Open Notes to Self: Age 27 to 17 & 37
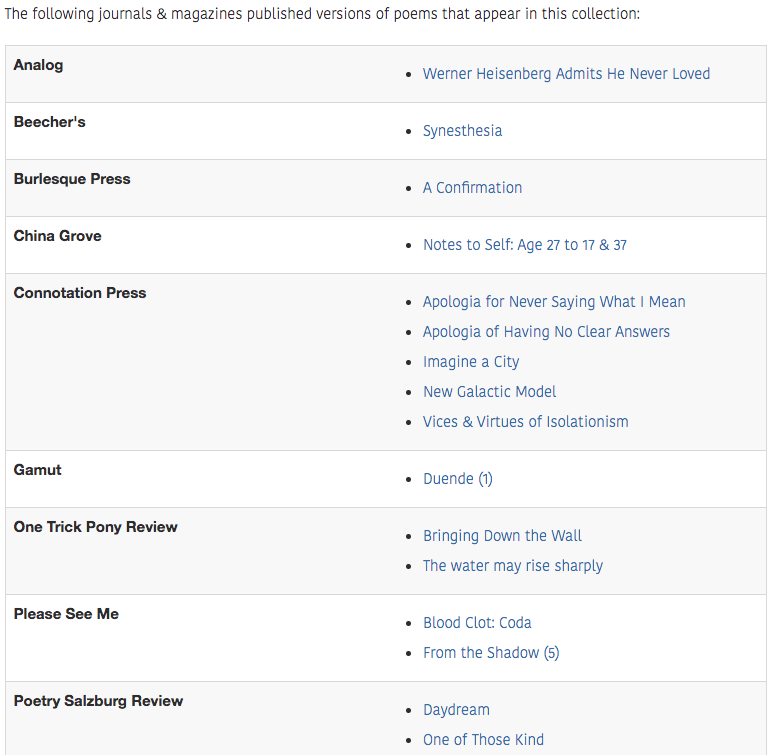772x755 pixels. point(525,245)
